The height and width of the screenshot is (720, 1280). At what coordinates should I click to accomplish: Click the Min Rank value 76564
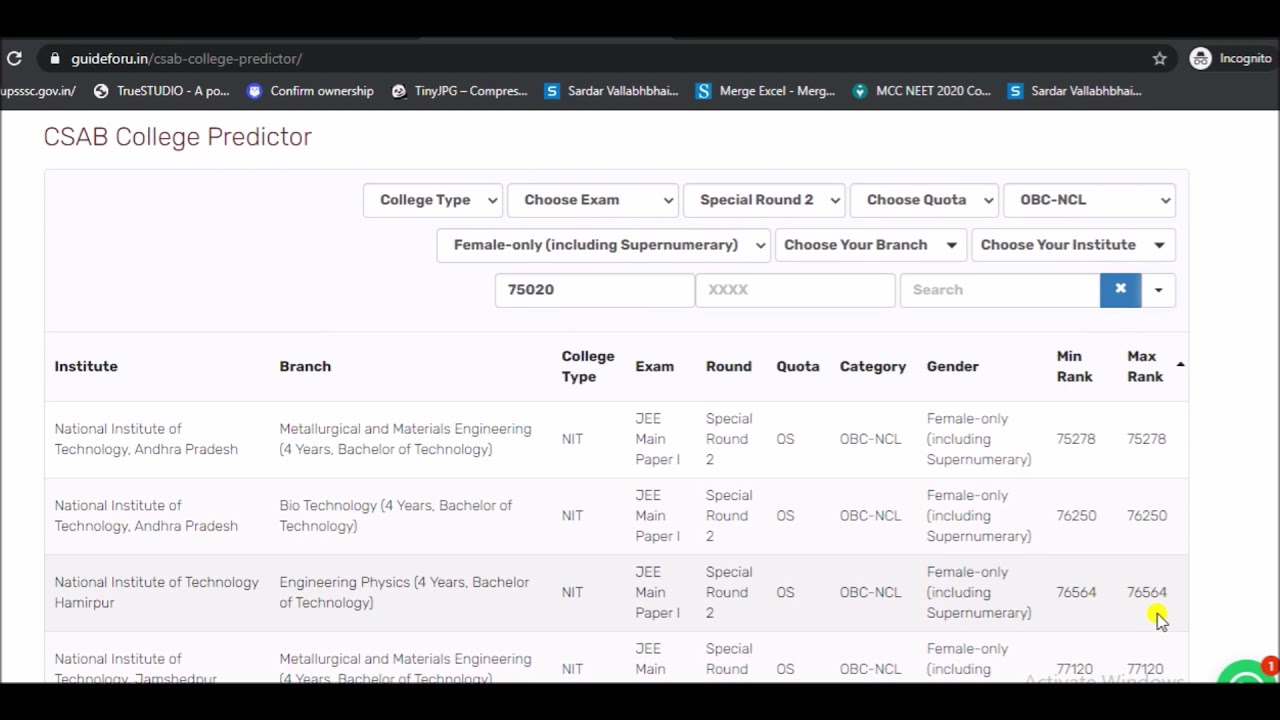tap(1076, 593)
